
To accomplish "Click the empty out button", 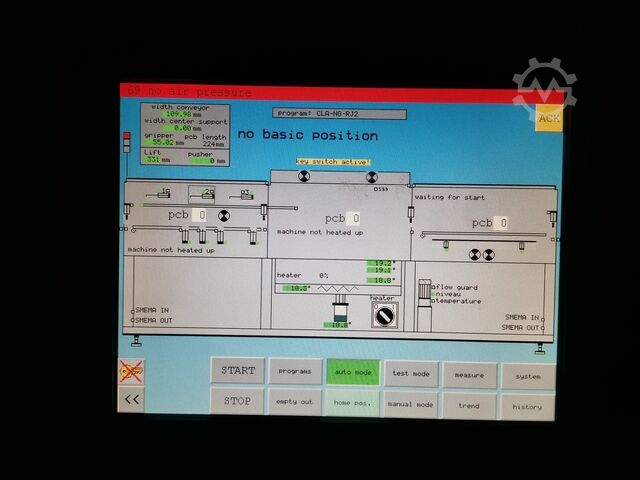I will coord(296,402).
